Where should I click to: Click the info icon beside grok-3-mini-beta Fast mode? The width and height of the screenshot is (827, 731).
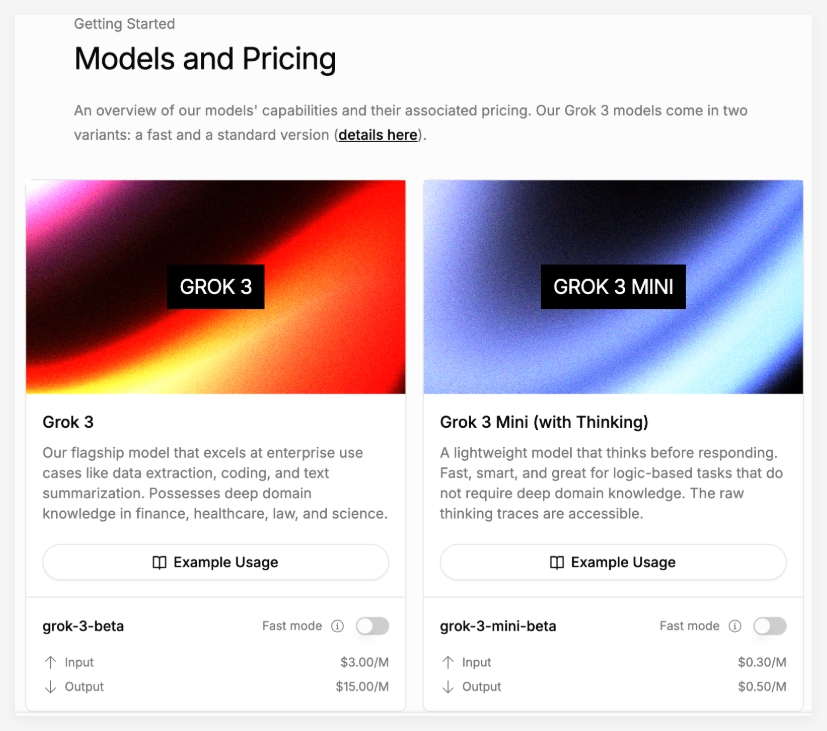click(x=735, y=626)
